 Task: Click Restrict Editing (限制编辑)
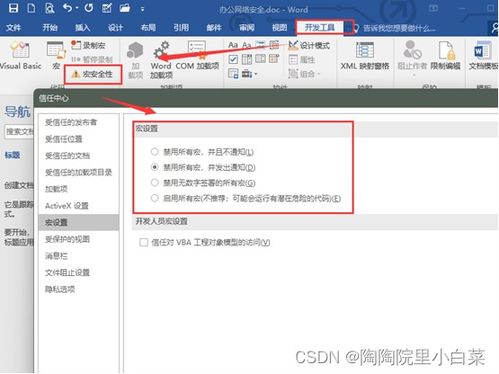click(x=445, y=55)
